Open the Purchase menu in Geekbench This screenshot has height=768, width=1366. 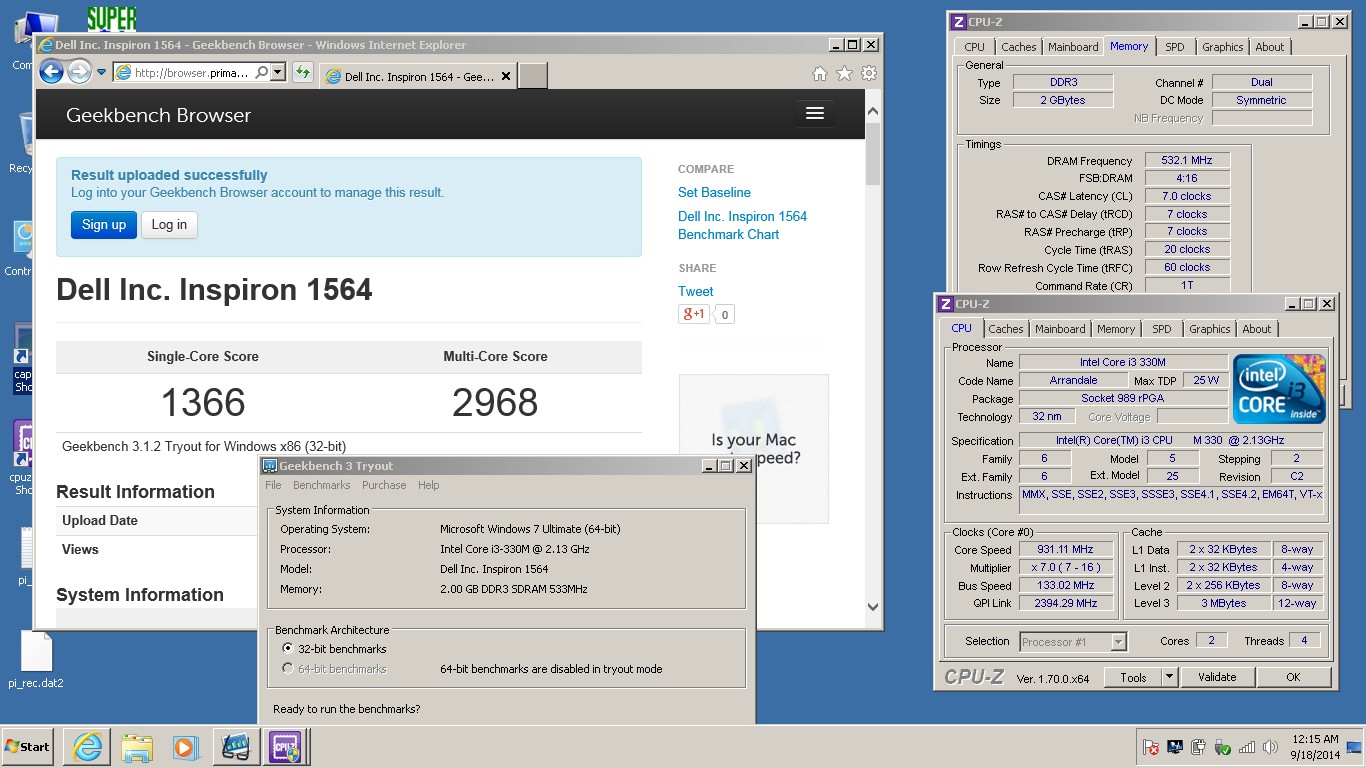pyautogui.click(x=384, y=485)
